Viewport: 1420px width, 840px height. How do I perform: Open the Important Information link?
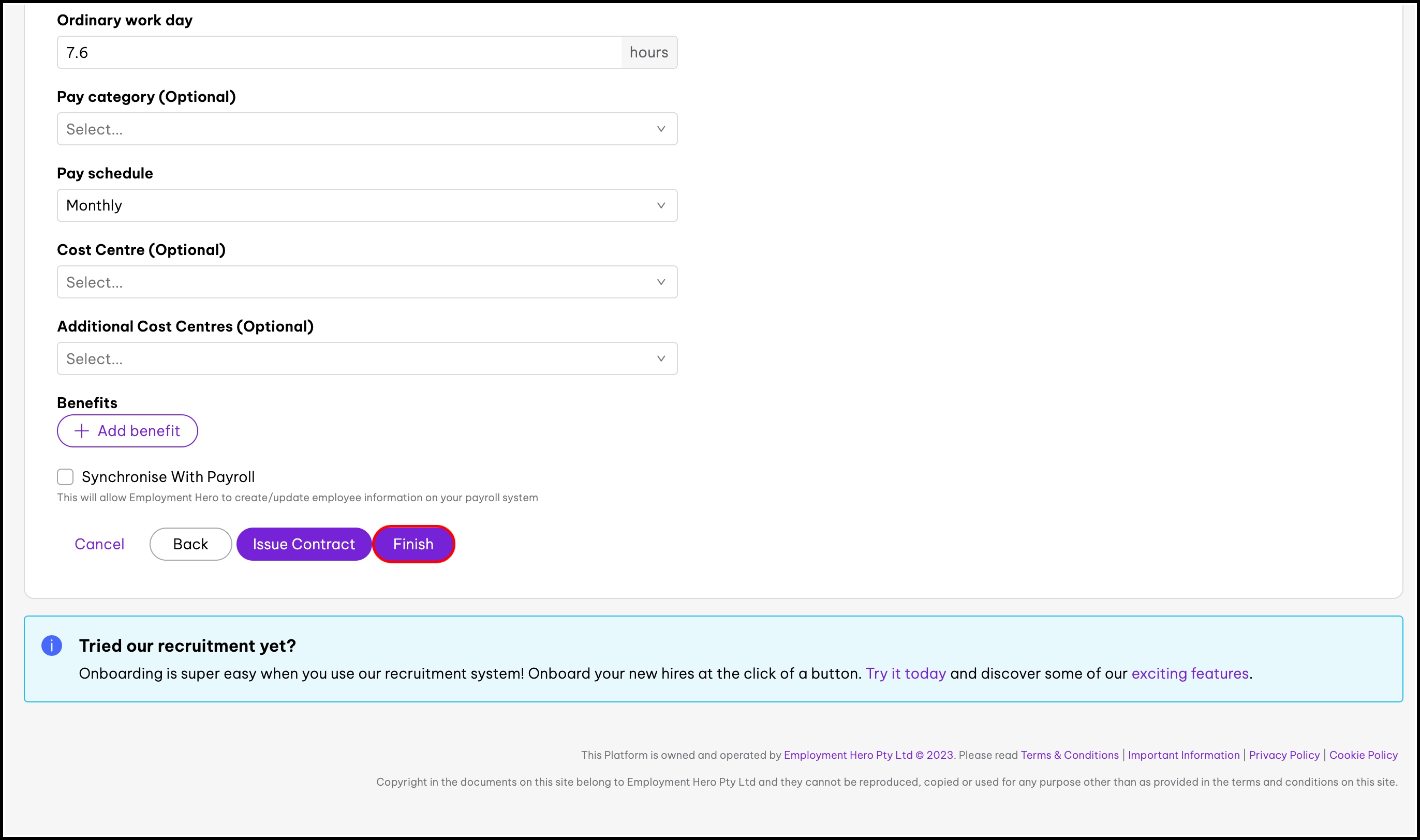click(1184, 755)
